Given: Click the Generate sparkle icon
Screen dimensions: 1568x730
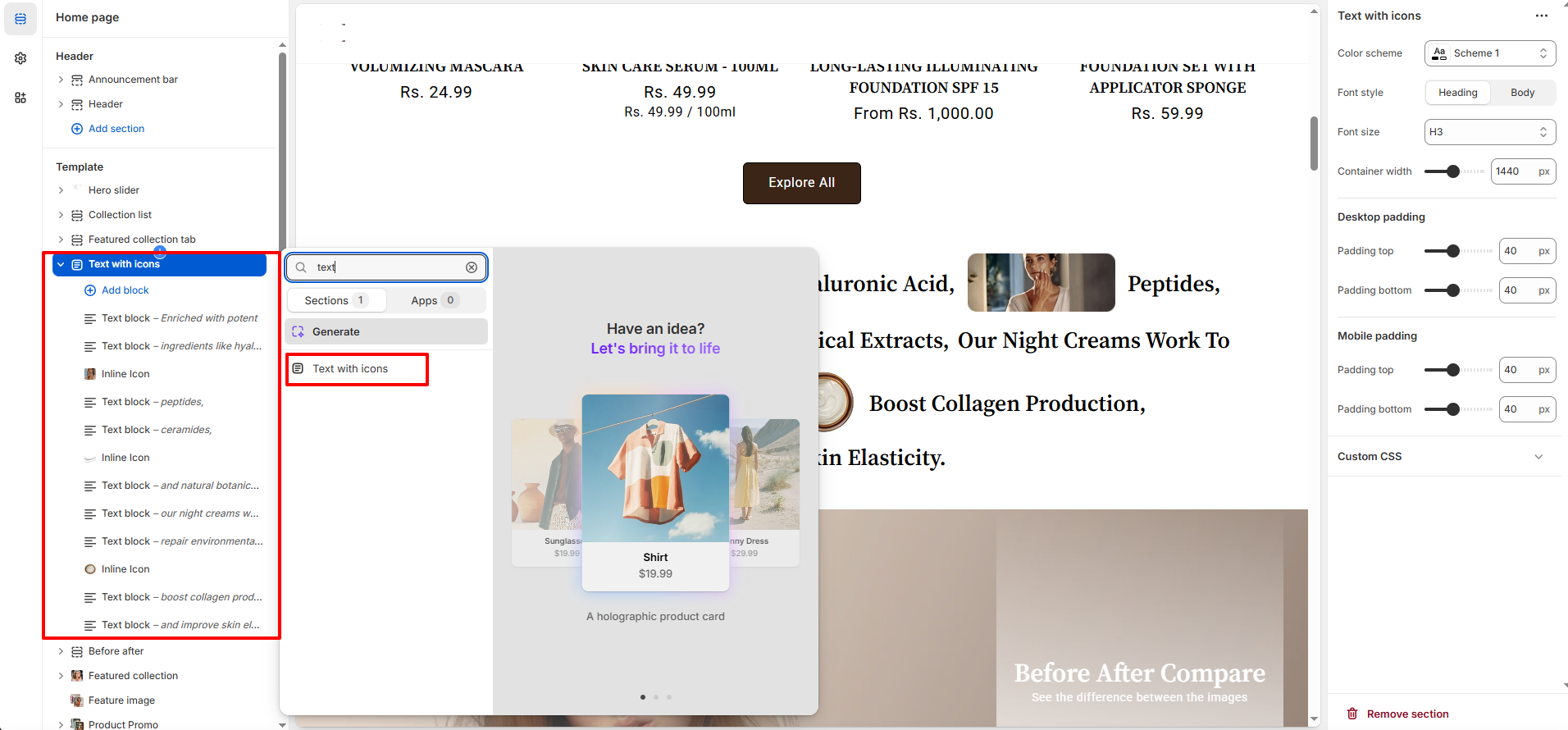Looking at the screenshot, I should click(x=299, y=332).
